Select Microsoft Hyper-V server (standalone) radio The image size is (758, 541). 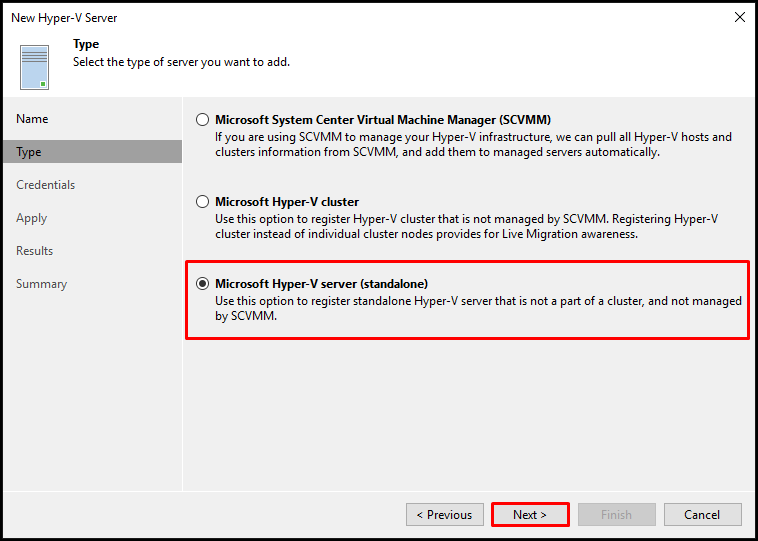202,284
